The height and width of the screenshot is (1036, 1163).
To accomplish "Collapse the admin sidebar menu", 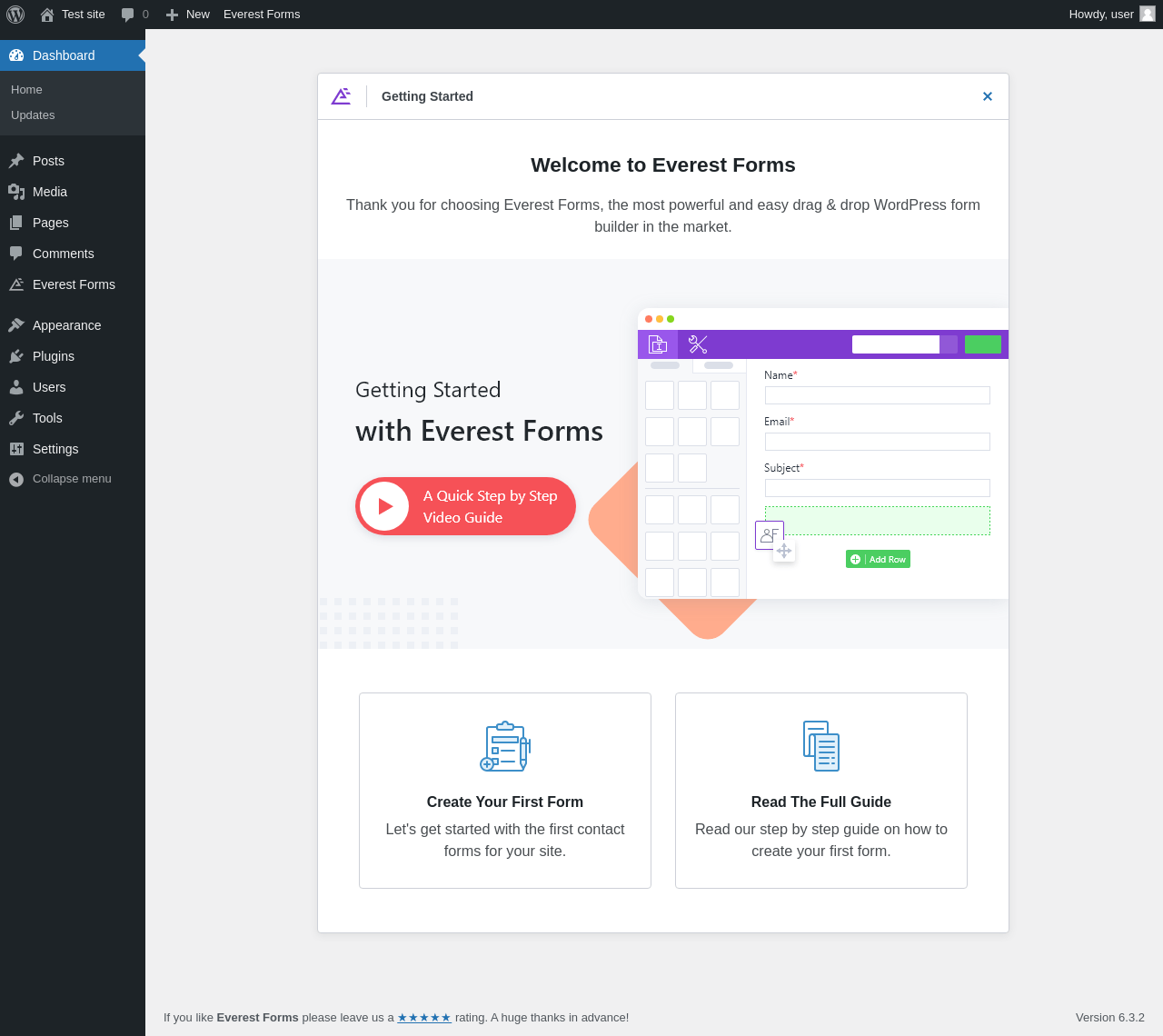I will (x=73, y=479).
